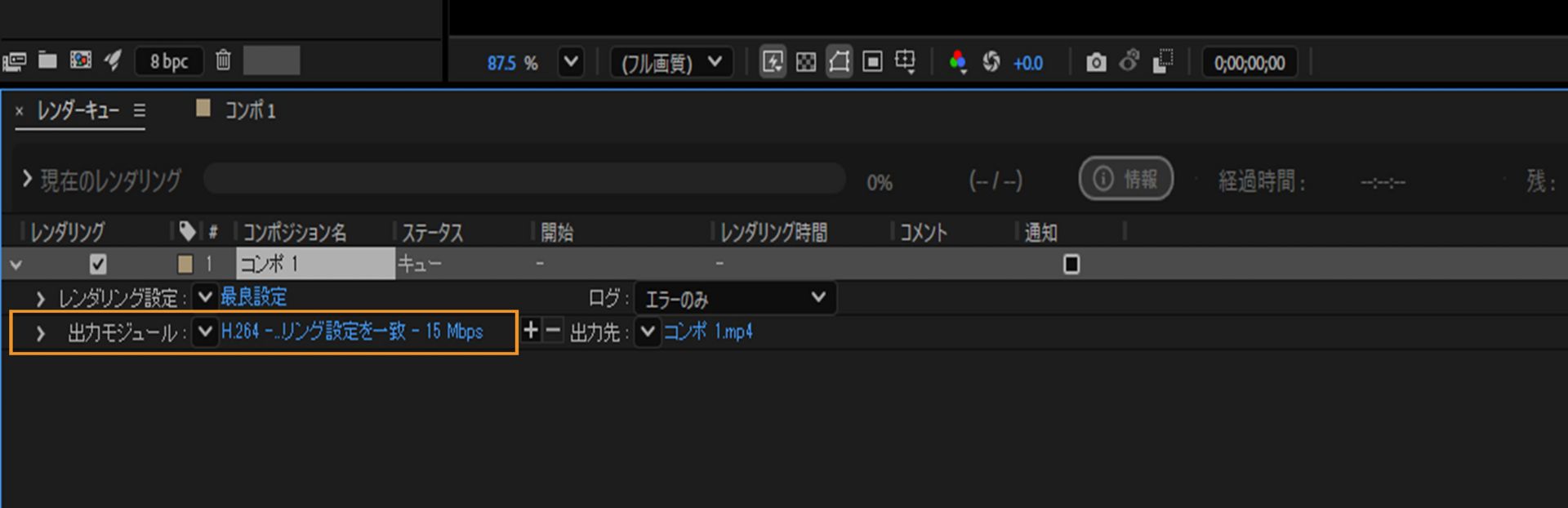The width and height of the screenshot is (1568, 508).
Task: Enable the Region of Interest icon
Action: [x=872, y=62]
